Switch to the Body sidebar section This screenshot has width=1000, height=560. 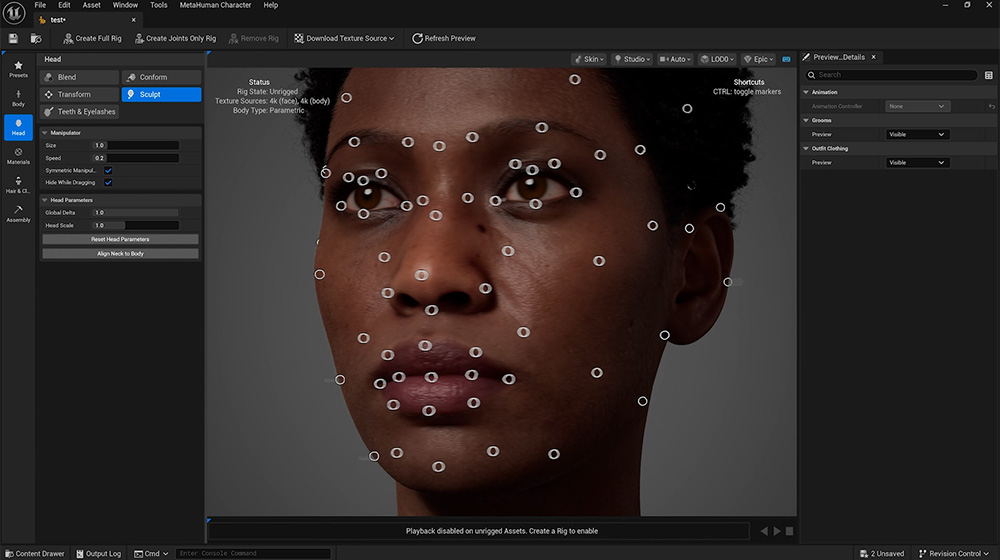(x=18, y=98)
